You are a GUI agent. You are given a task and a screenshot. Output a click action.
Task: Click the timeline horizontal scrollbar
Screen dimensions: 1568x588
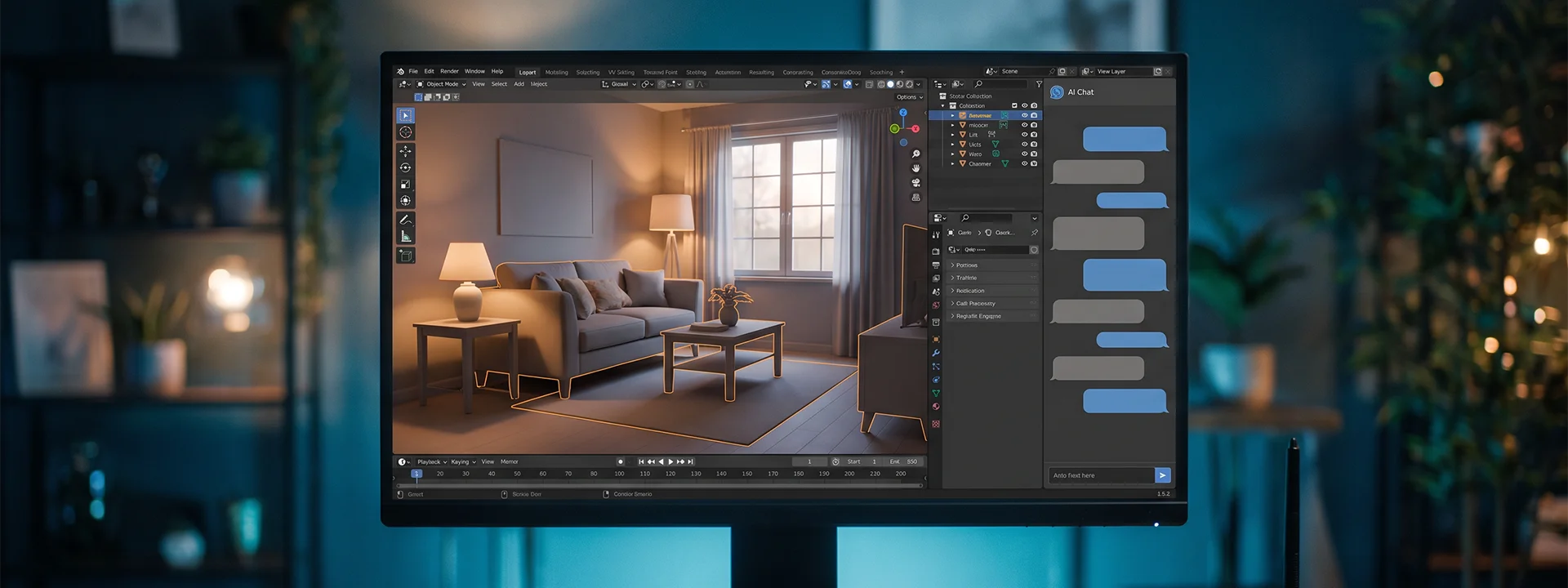(660, 486)
